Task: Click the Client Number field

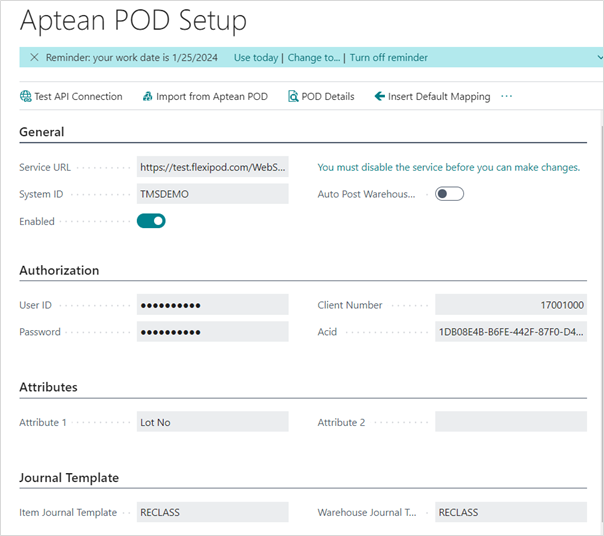Action: coord(510,305)
